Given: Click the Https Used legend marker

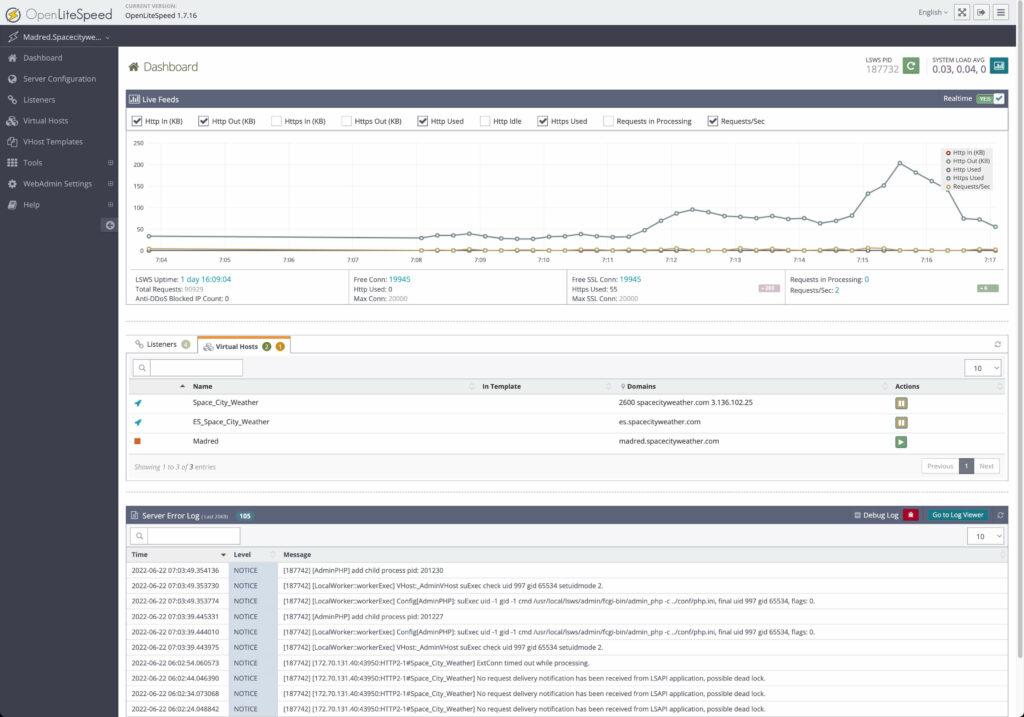Looking at the screenshot, I should [x=948, y=178].
